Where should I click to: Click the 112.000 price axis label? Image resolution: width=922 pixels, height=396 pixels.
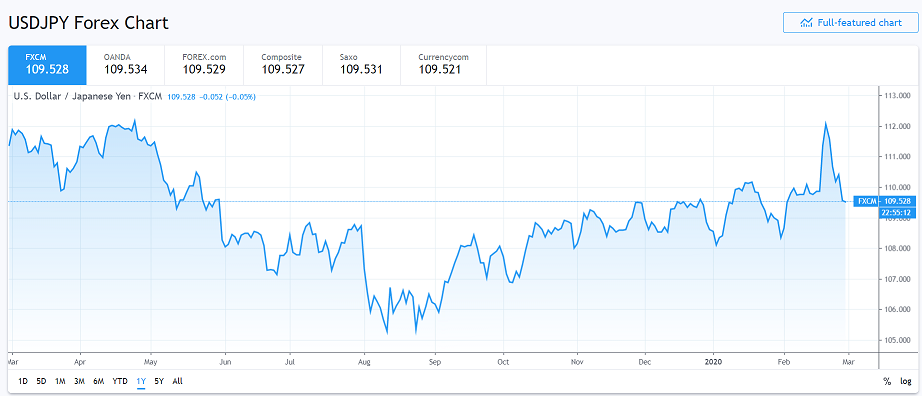pyautogui.click(x=897, y=126)
